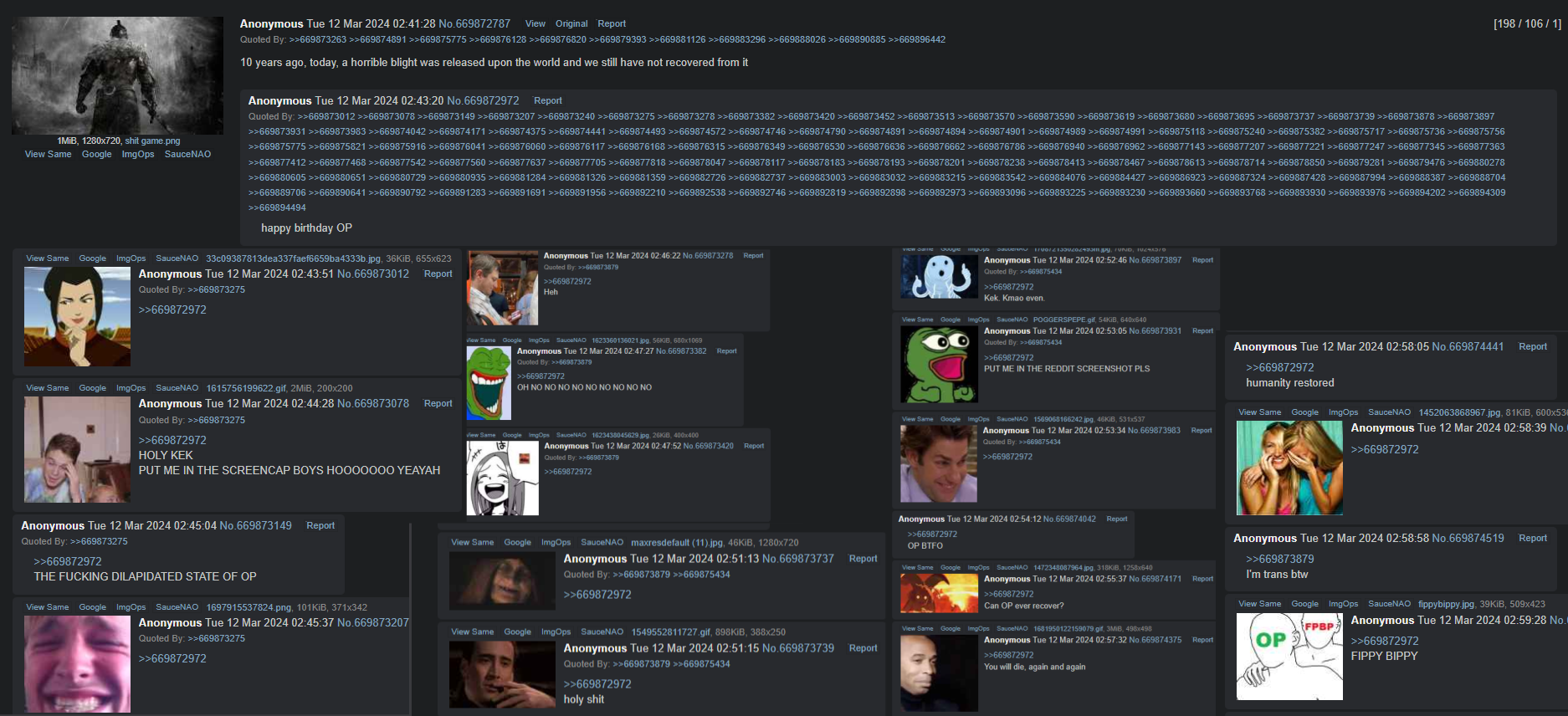This screenshot has width=1568, height=716.
Task: Open ImgOps for the OP image
Action: point(138,154)
